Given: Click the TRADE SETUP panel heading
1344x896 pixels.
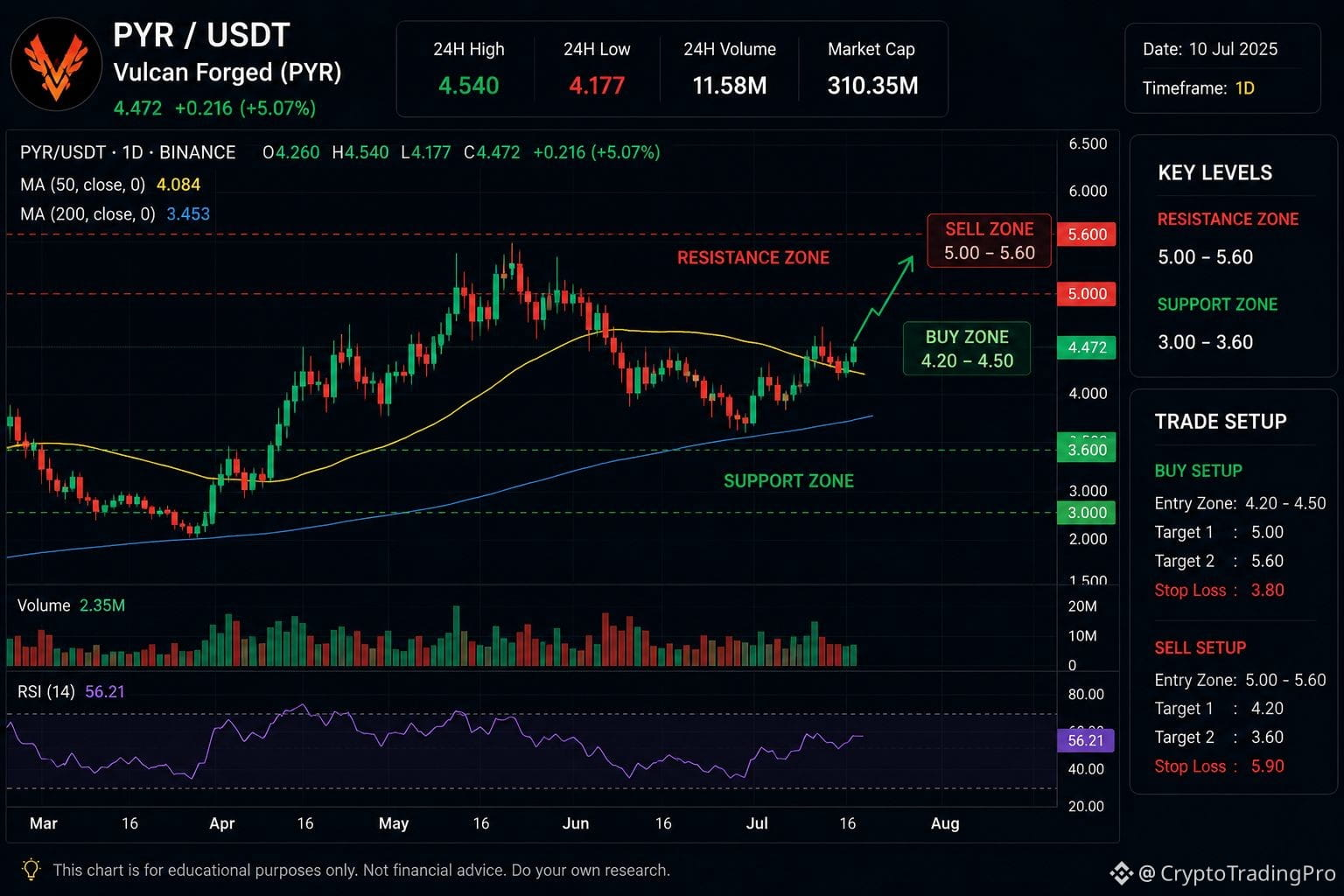Looking at the screenshot, I should click(1221, 422).
